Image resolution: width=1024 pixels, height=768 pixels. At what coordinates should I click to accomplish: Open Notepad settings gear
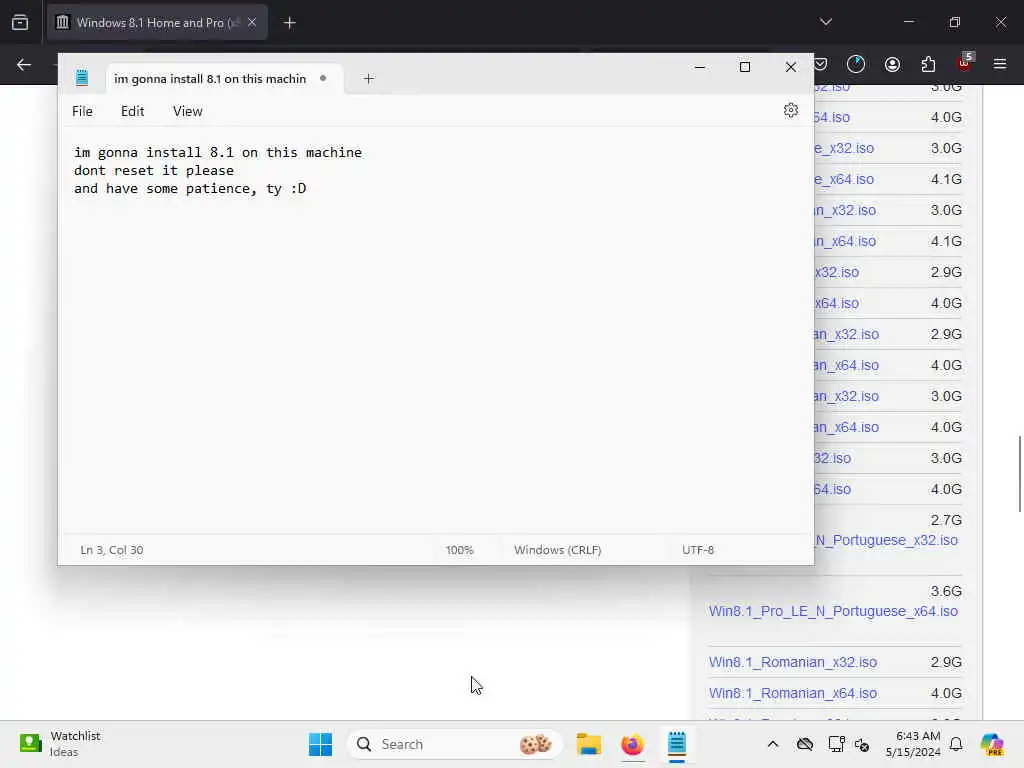point(790,110)
